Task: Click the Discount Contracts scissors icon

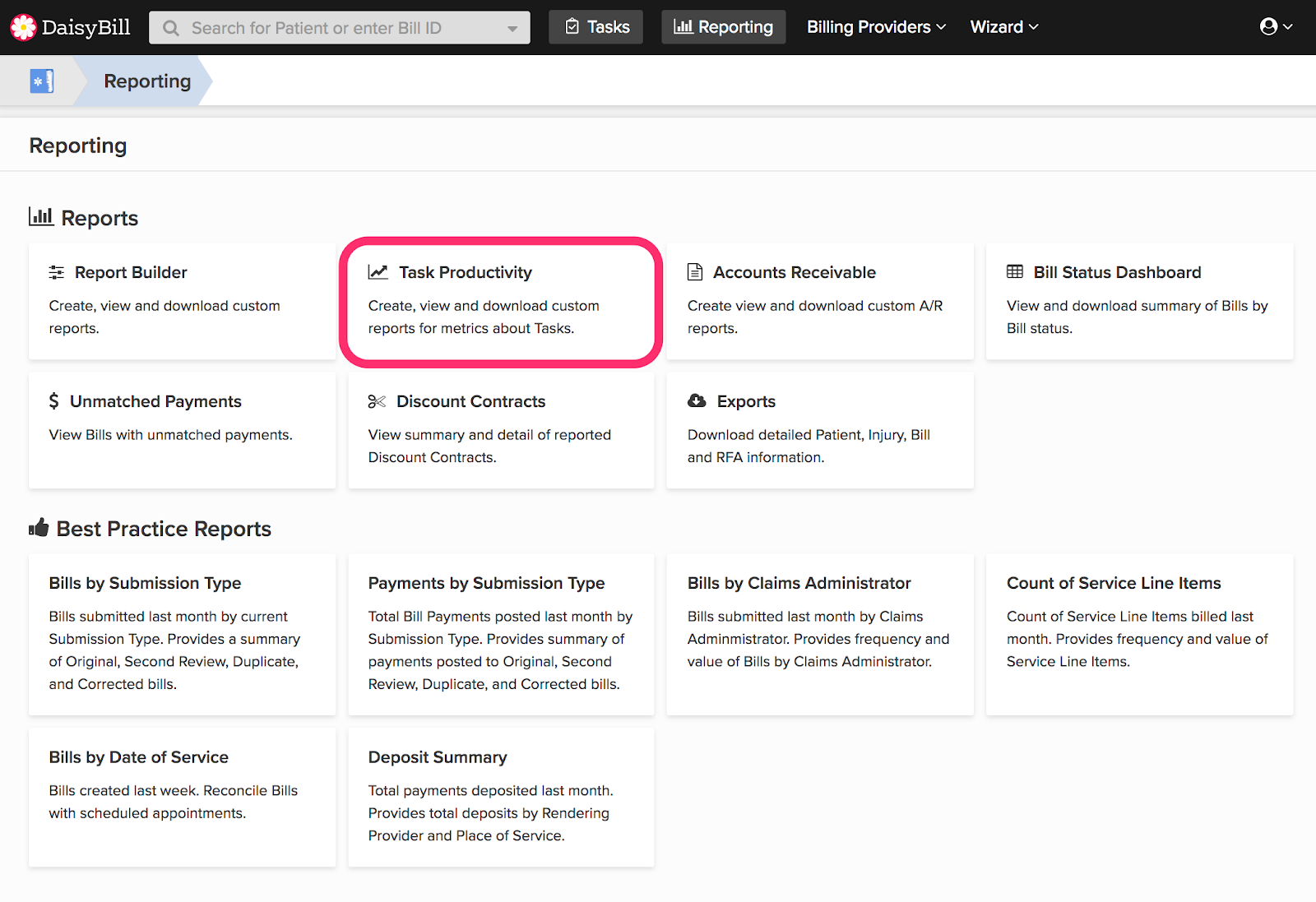Action: (x=377, y=401)
